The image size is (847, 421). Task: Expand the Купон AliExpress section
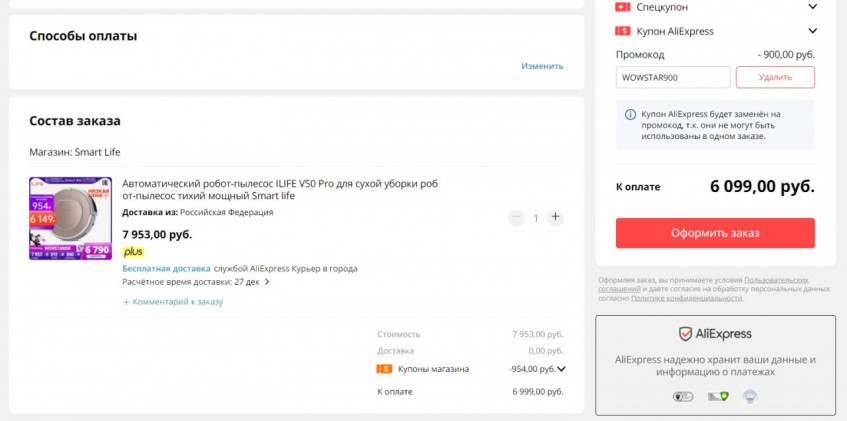click(811, 31)
